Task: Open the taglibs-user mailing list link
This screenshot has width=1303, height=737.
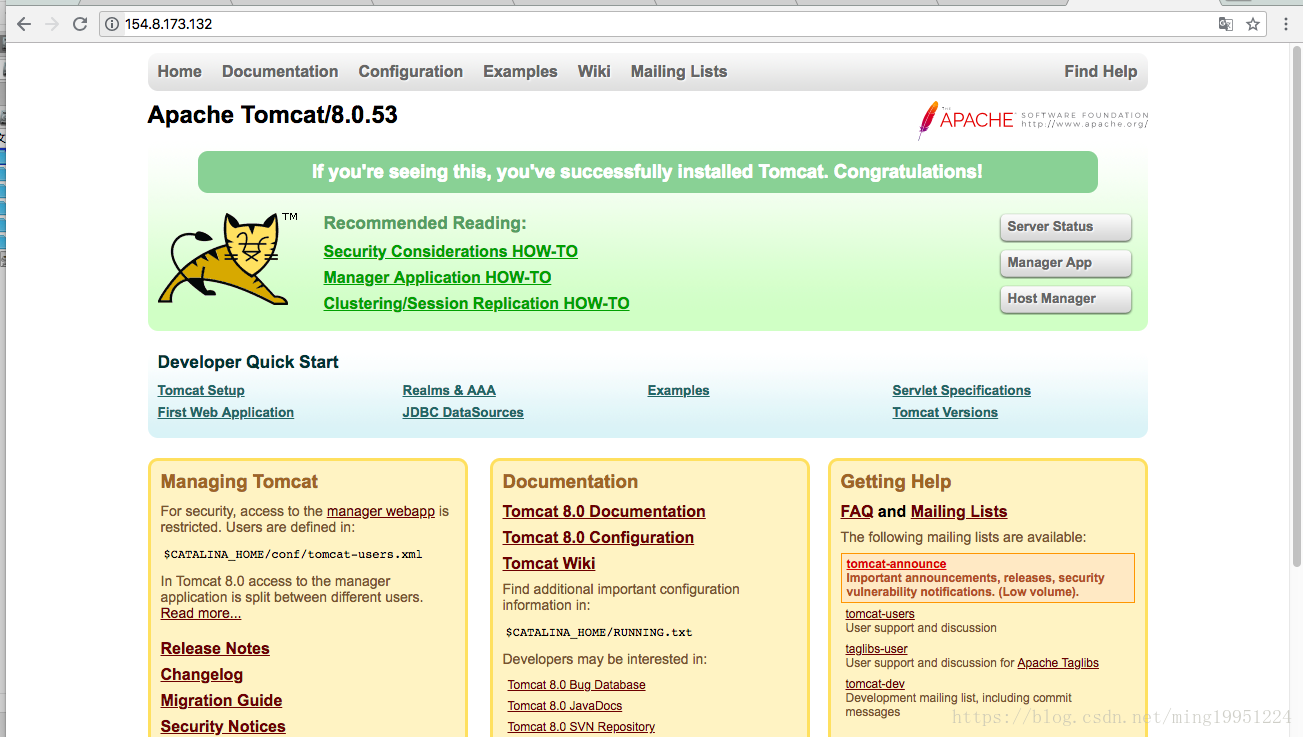Action: coord(877,649)
